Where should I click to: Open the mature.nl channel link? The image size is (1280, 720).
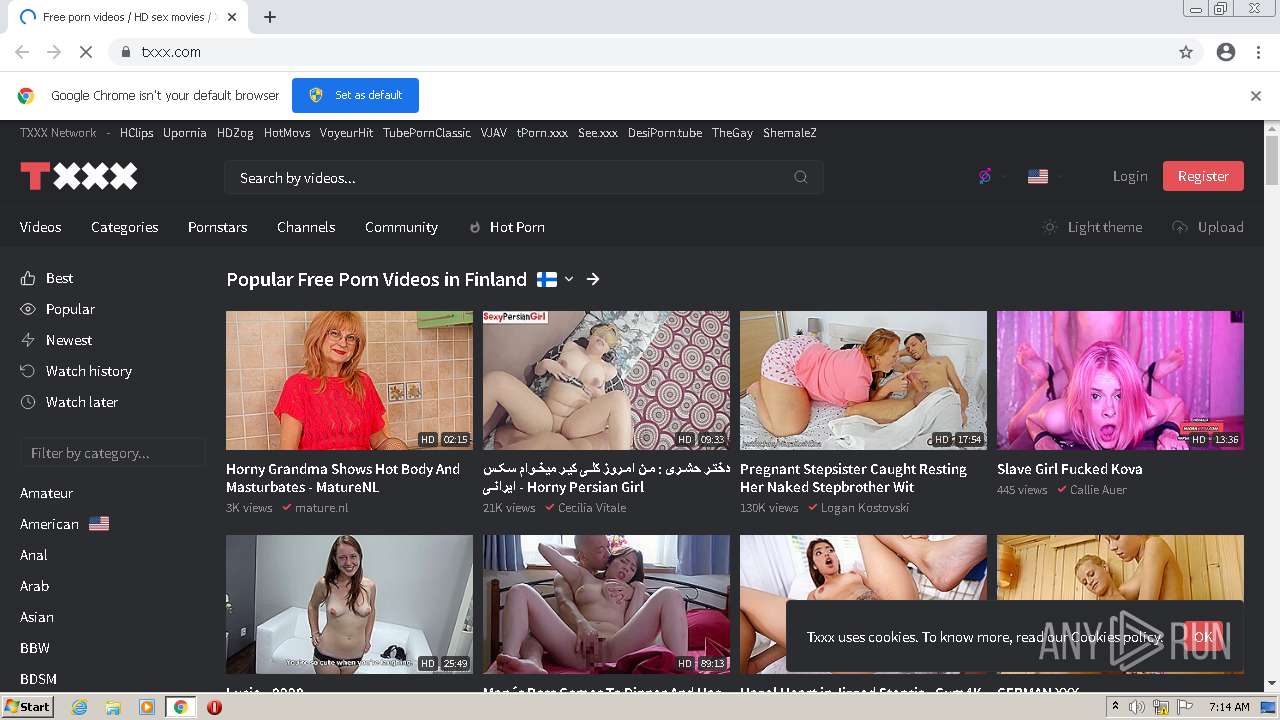coord(321,508)
